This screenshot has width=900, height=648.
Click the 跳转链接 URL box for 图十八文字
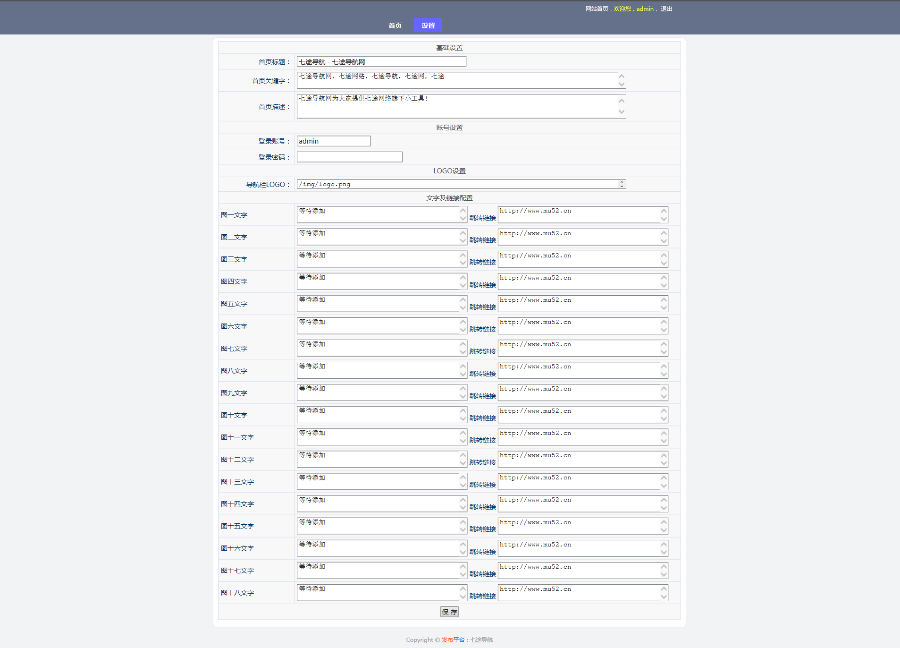[x=578, y=593]
